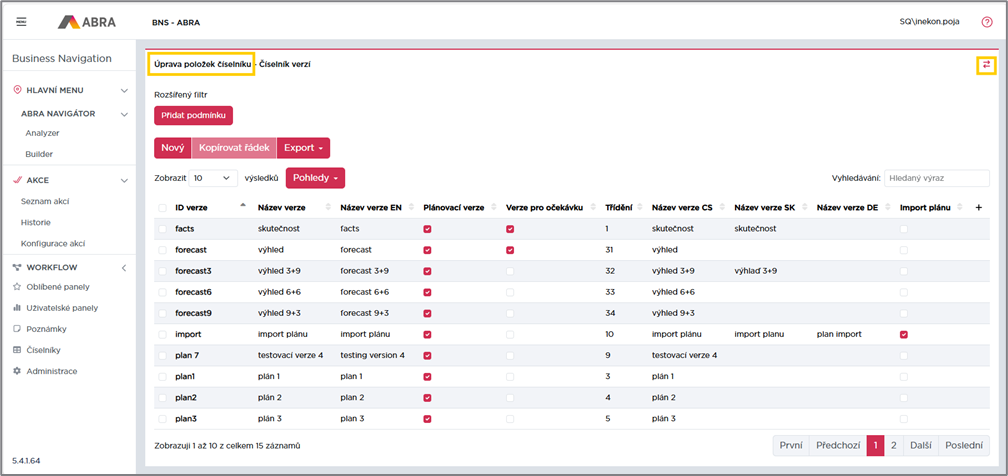The height and width of the screenshot is (476, 1008).
Task: Sort the Název verze column
Action: pos(330,207)
